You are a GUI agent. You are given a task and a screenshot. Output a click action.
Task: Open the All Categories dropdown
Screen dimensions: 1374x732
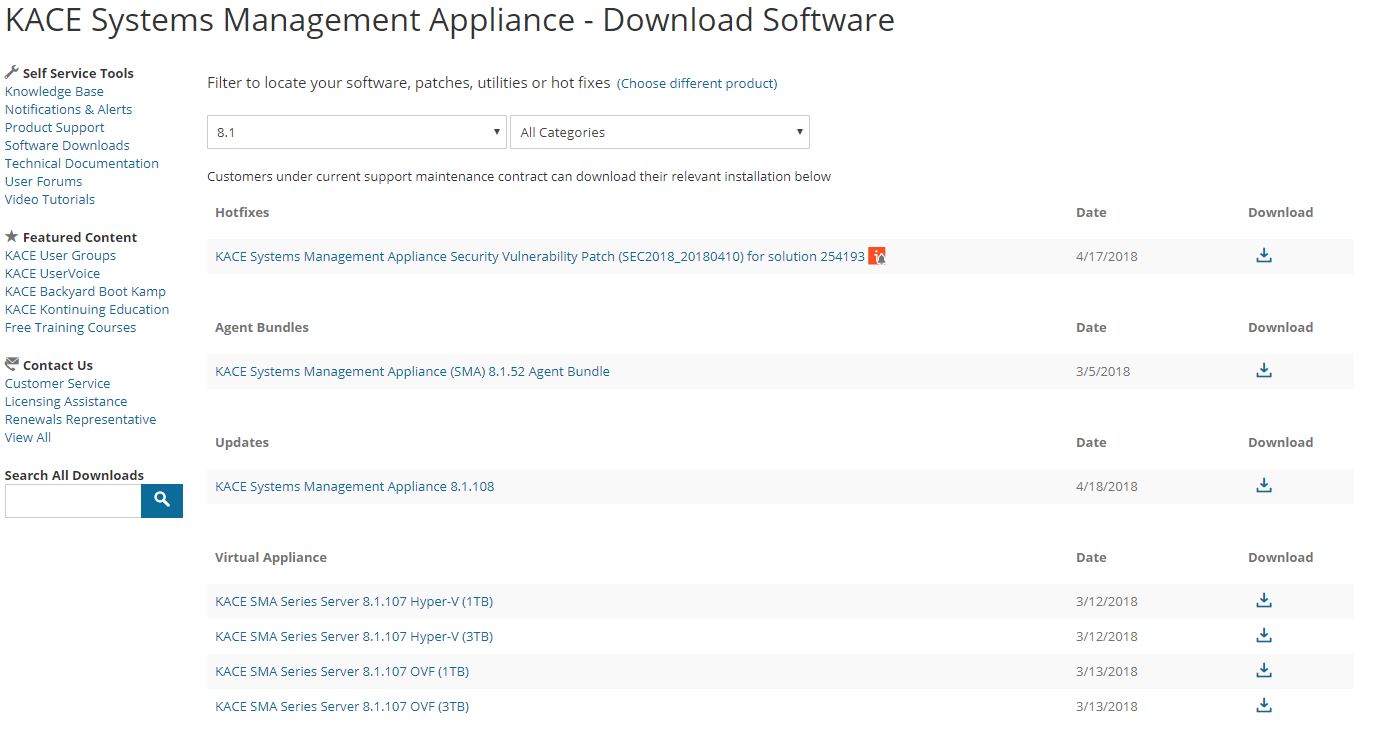[x=660, y=132]
